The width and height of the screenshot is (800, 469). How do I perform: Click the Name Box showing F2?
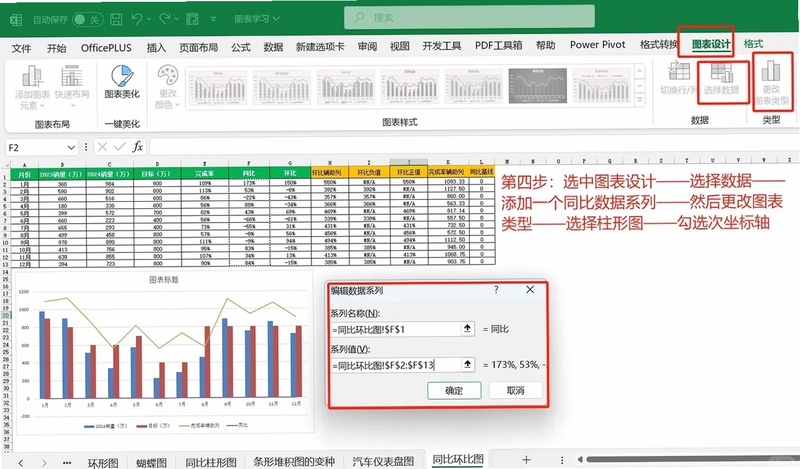coord(36,147)
